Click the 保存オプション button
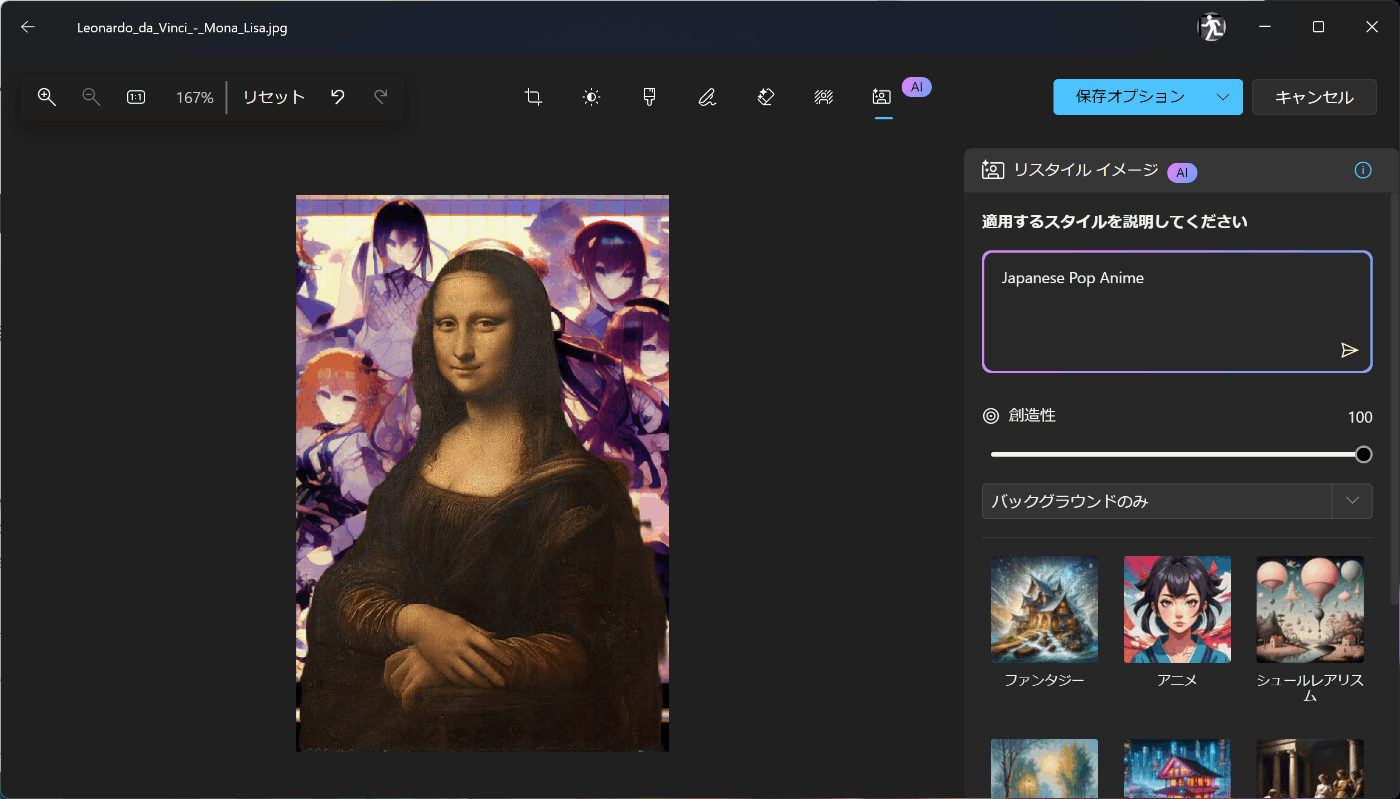The image size is (1400, 799). click(1130, 97)
